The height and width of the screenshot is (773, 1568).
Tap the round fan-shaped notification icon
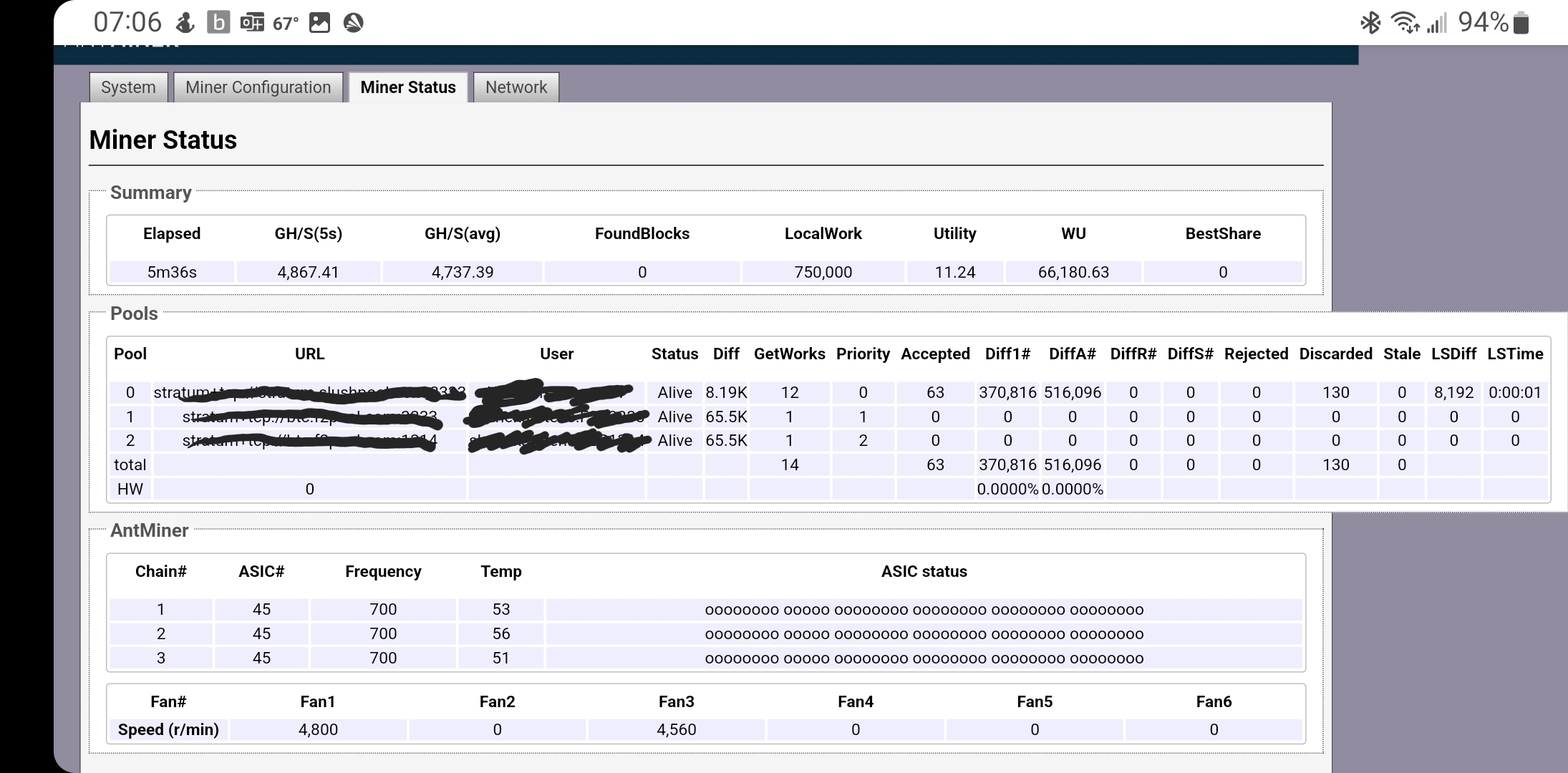coord(353,23)
